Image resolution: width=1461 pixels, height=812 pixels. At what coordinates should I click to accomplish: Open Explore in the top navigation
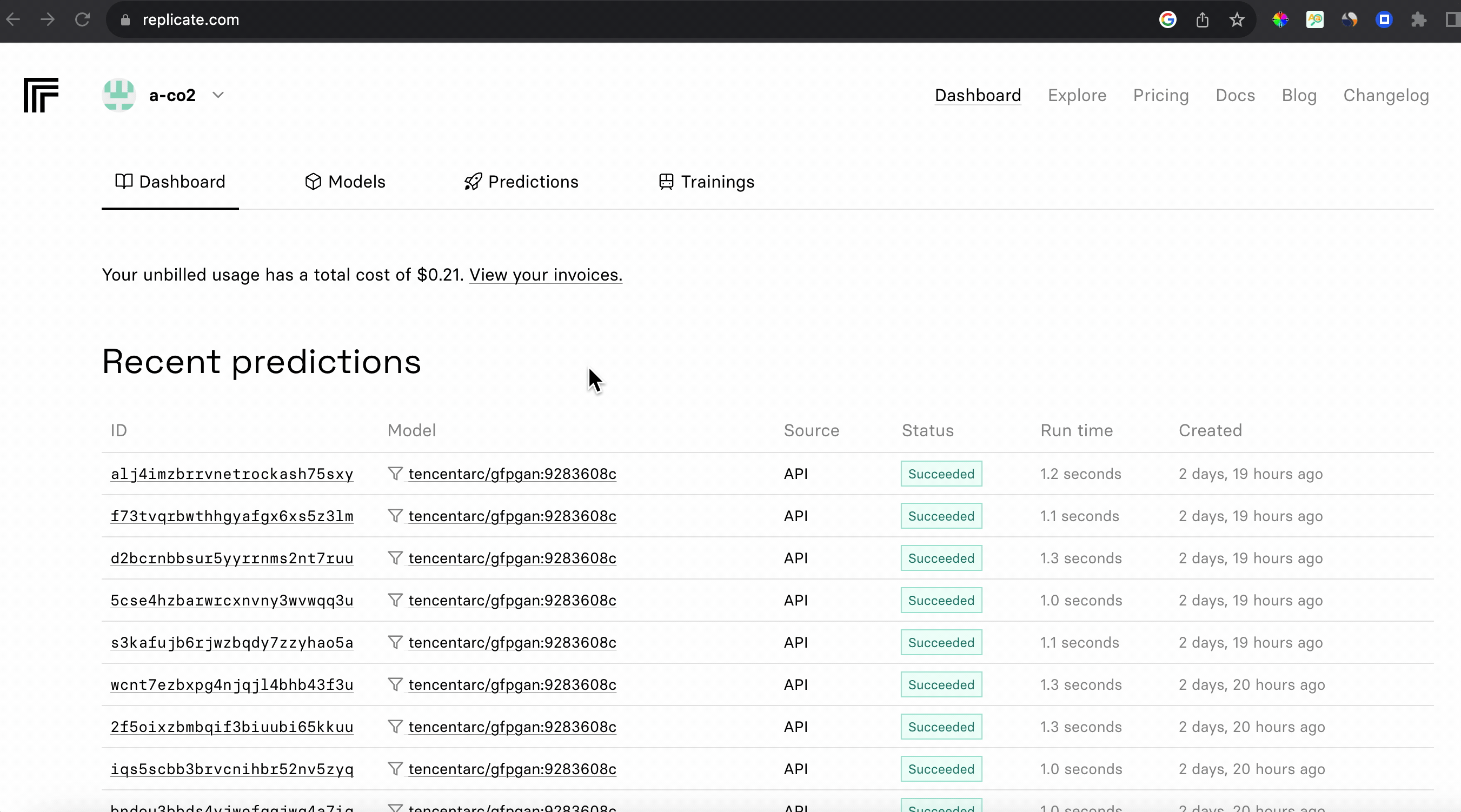[1077, 95]
